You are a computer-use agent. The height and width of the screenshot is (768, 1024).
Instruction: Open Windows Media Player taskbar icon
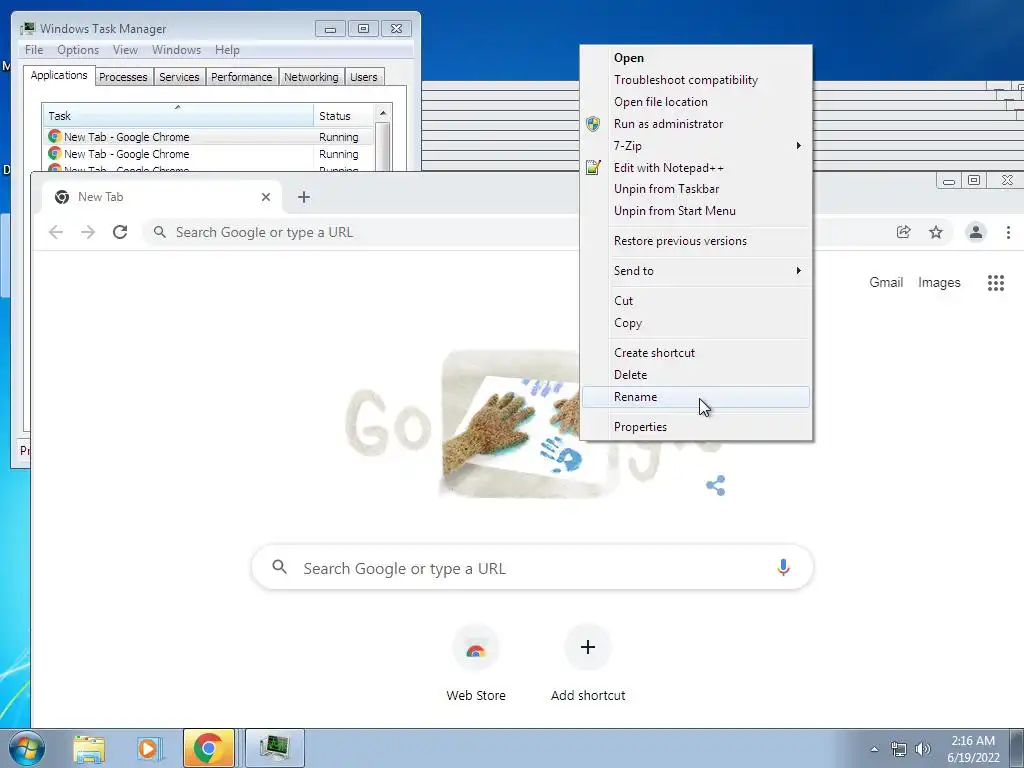coord(150,748)
